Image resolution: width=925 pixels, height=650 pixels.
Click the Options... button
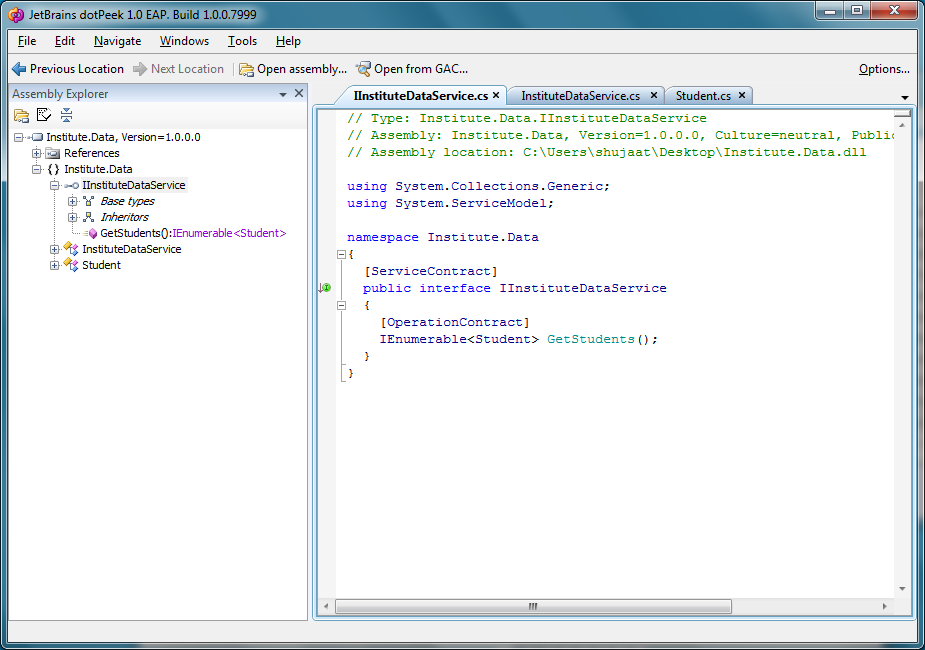884,69
